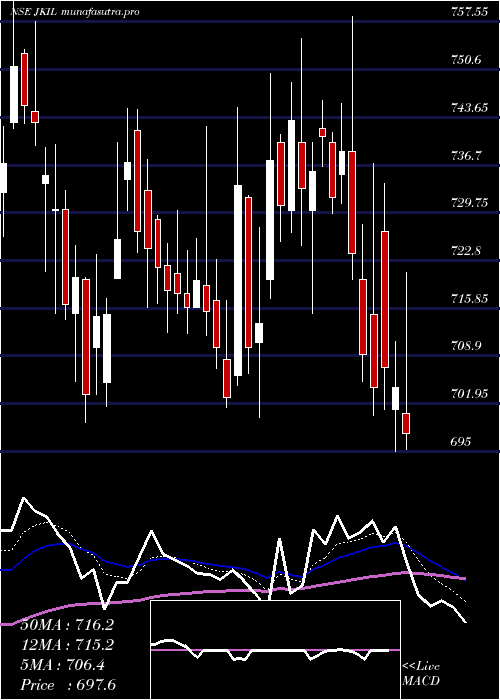Click the <<Live MACD label
Image resolution: width=500 pixels, height=700 pixels.
pyautogui.click(x=421, y=674)
